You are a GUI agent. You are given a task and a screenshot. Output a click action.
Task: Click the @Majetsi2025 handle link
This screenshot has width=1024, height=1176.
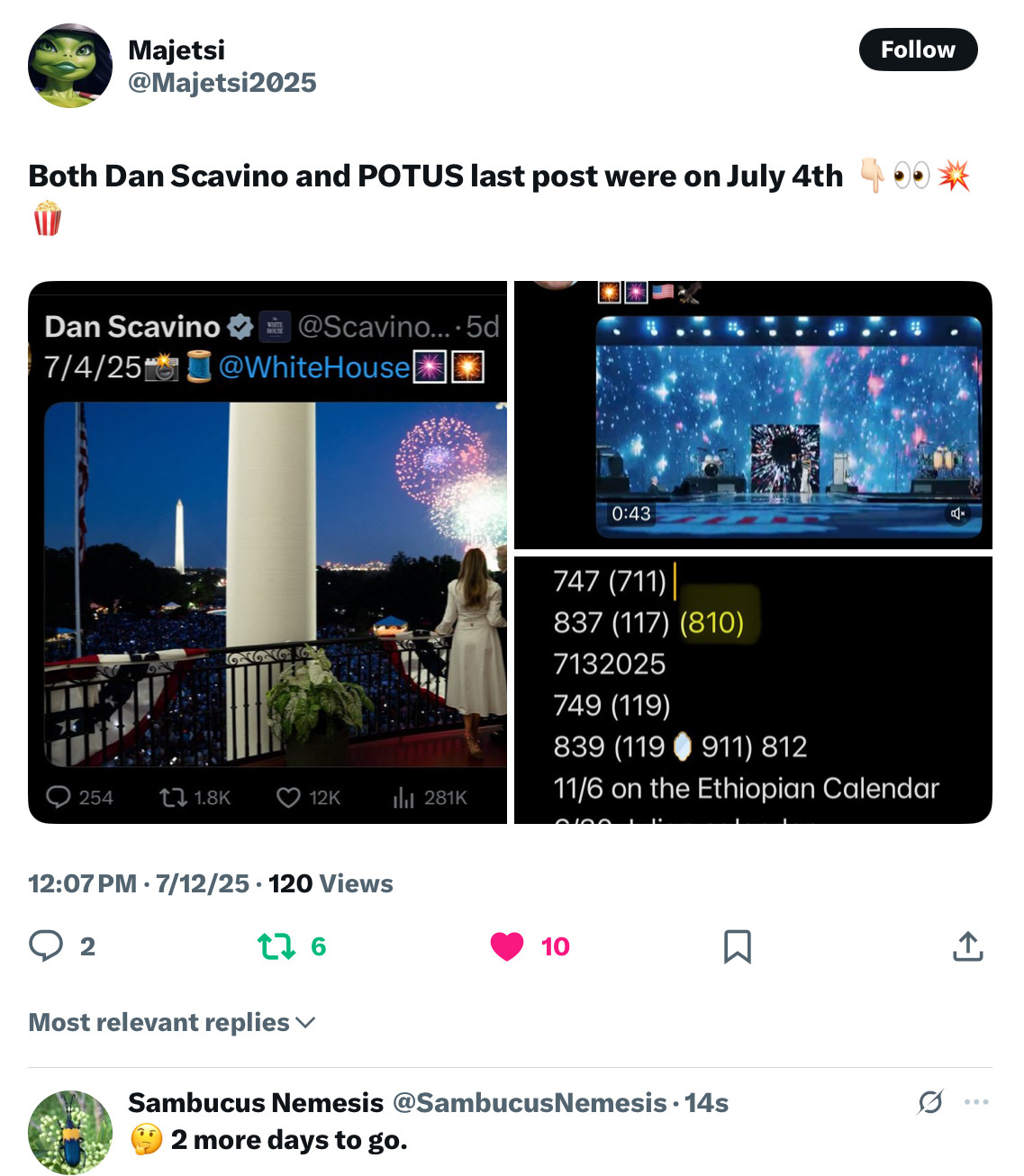(x=222, y=83)
